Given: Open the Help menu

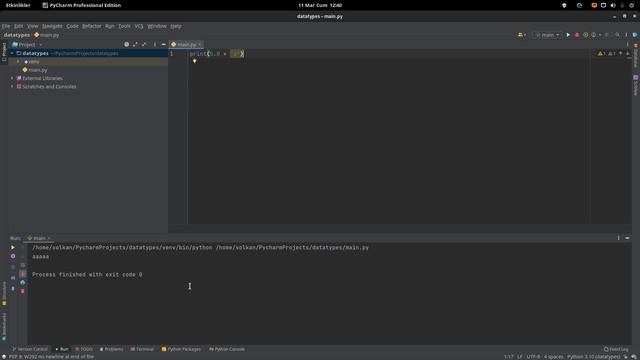Looking at the screenshot, I should tap(176, 26).
